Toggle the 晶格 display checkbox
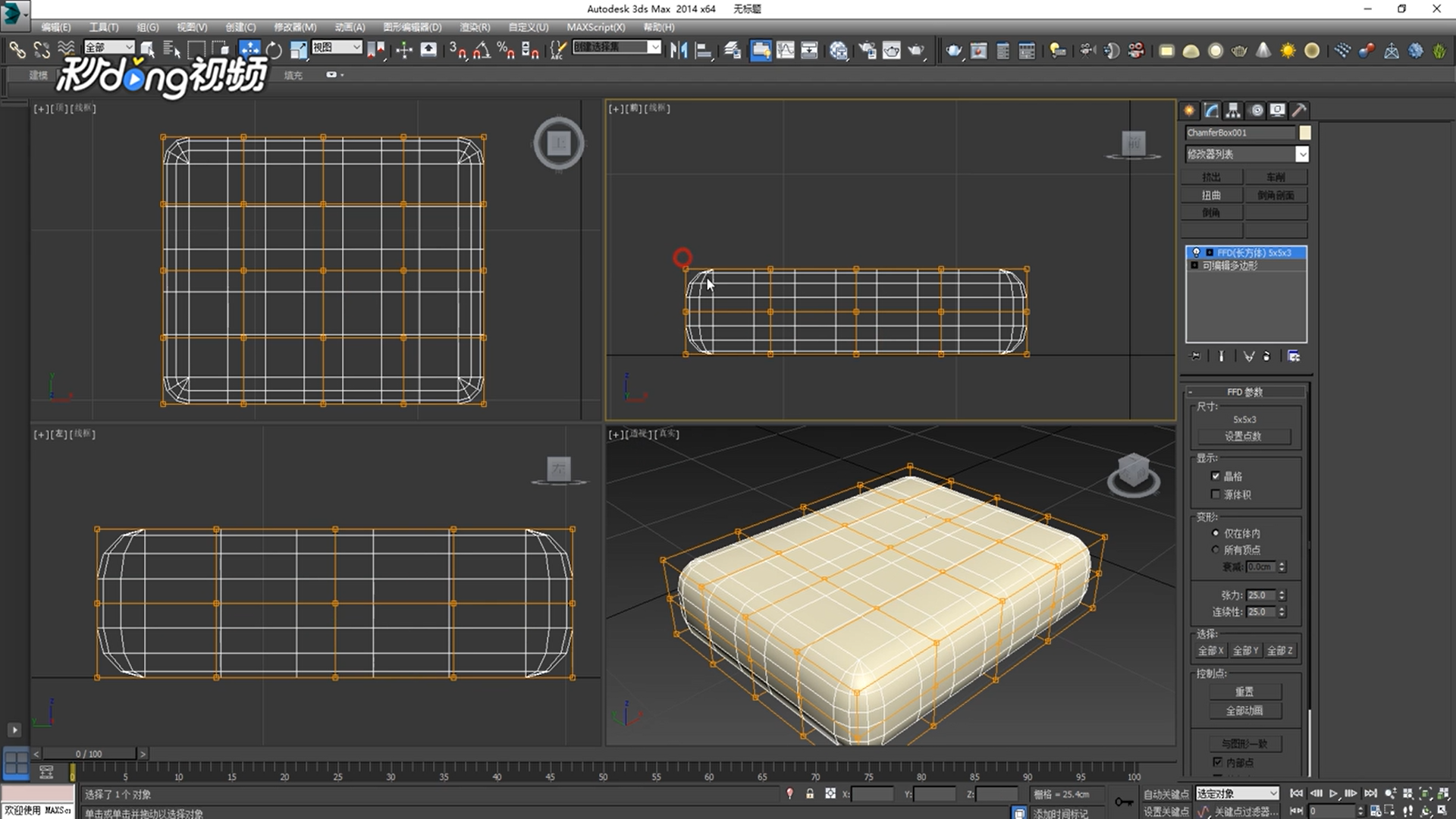The image size is (1456, 819). (x=1216, y=475)
